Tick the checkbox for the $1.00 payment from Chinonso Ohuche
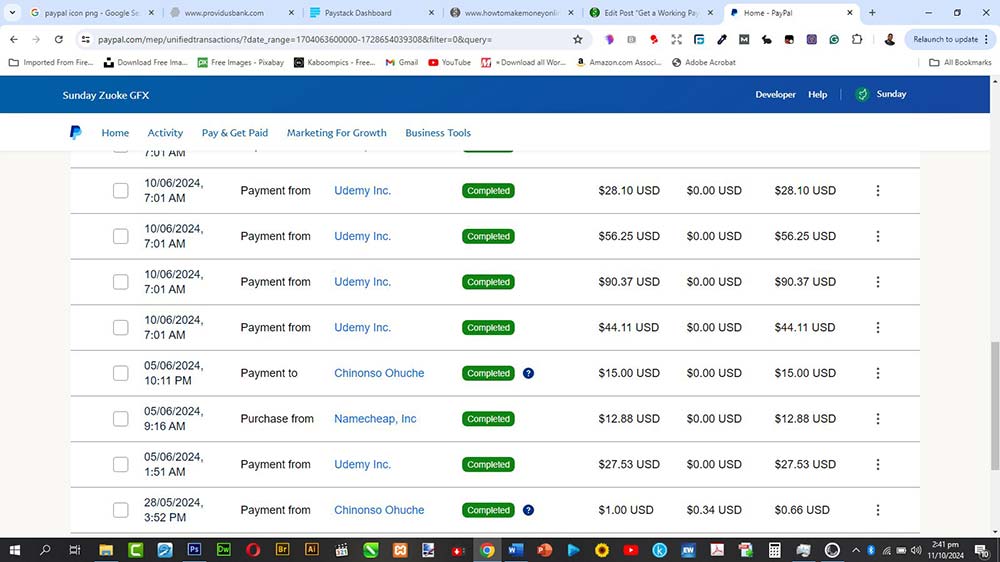1000x562 pixels. [121, 510]
